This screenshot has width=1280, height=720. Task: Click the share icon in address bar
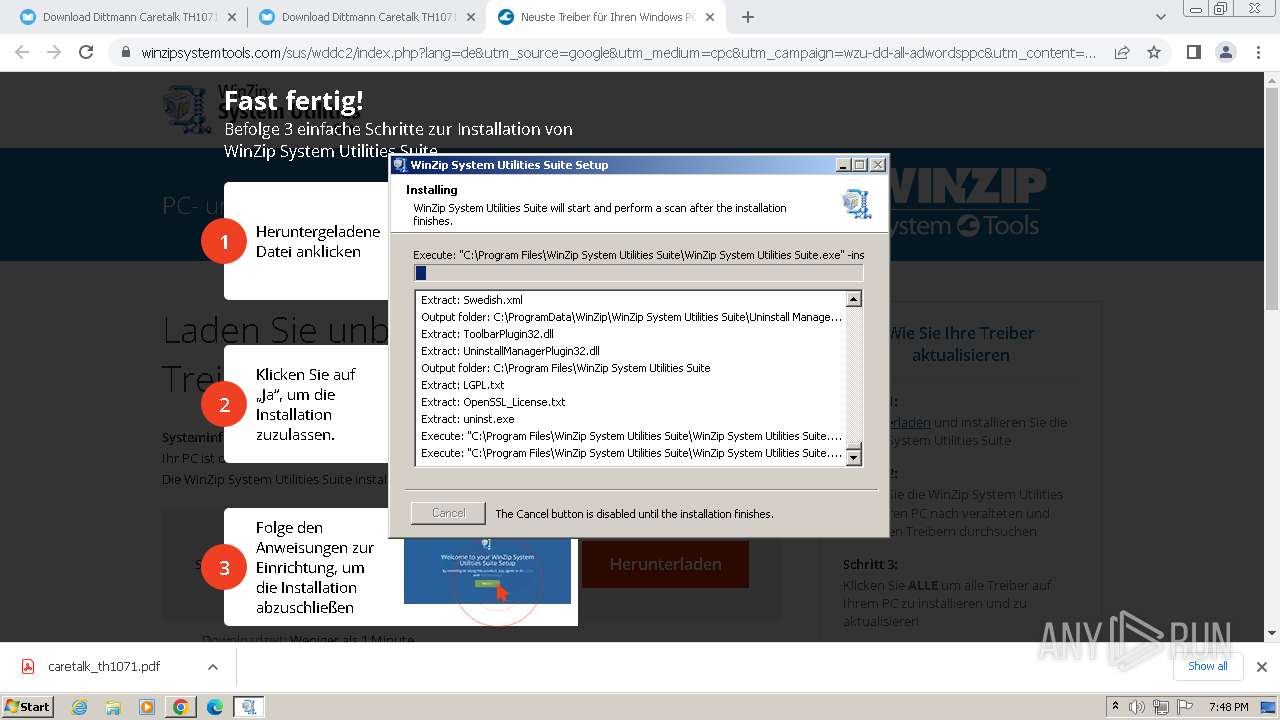coord(1122,52)
